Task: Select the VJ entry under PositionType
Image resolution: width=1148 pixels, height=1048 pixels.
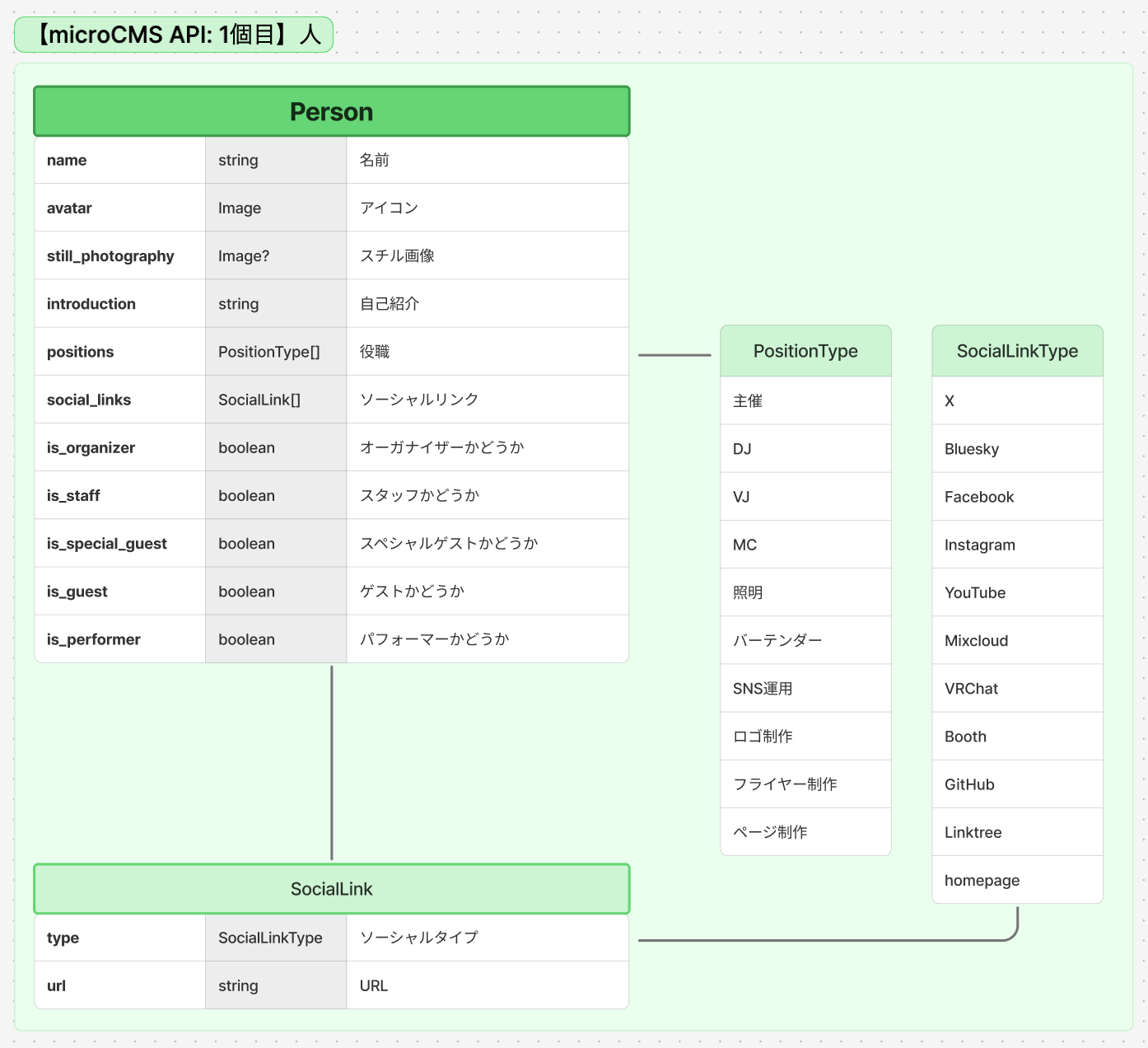Action: [x=805, y=496]
